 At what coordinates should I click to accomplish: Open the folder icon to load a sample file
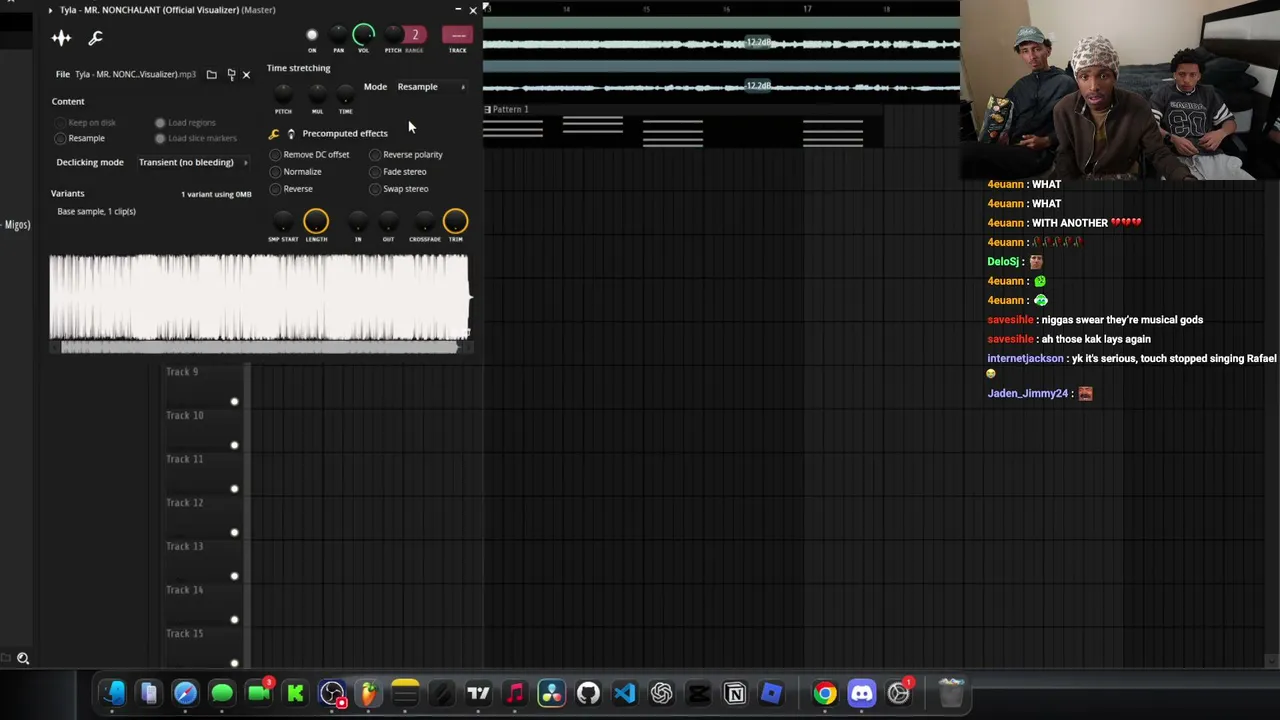tap(211, 74)
